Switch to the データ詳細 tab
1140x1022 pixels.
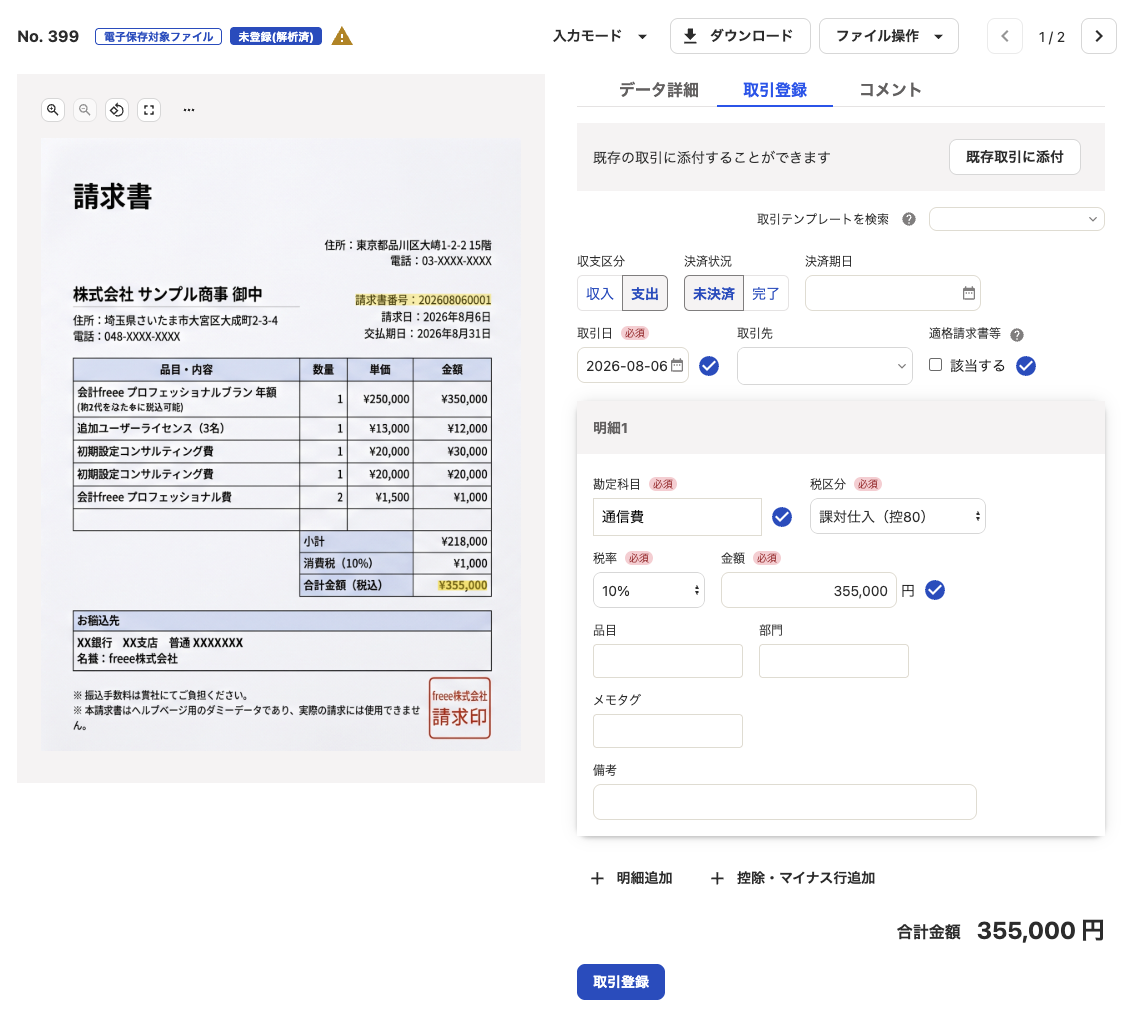tap(659, 90)
